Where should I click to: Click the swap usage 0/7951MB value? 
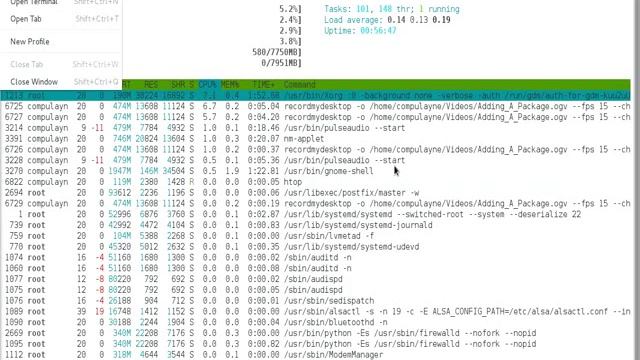281,63
